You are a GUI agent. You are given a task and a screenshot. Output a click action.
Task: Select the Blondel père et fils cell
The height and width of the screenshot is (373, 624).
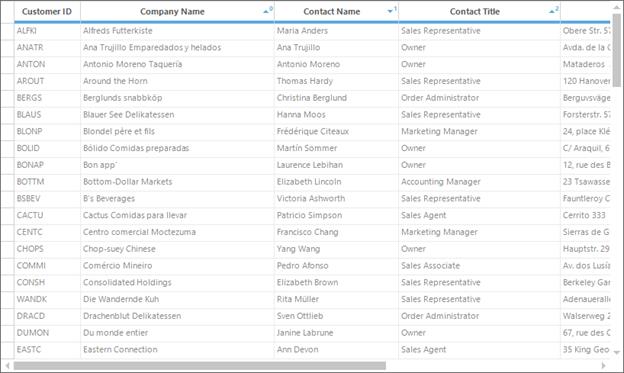[x=177, y=131]
